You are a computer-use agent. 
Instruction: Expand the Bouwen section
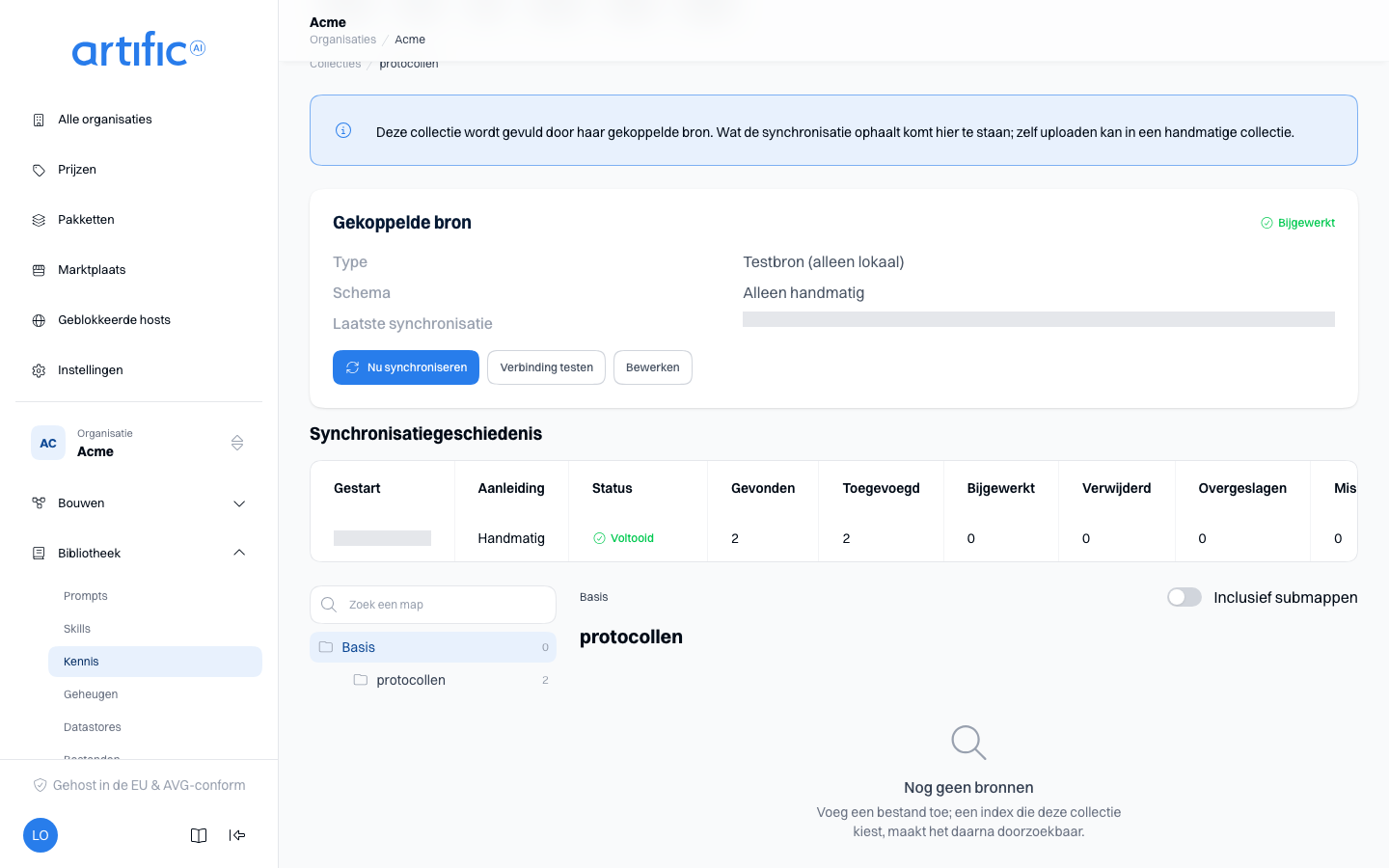(139, 503)
